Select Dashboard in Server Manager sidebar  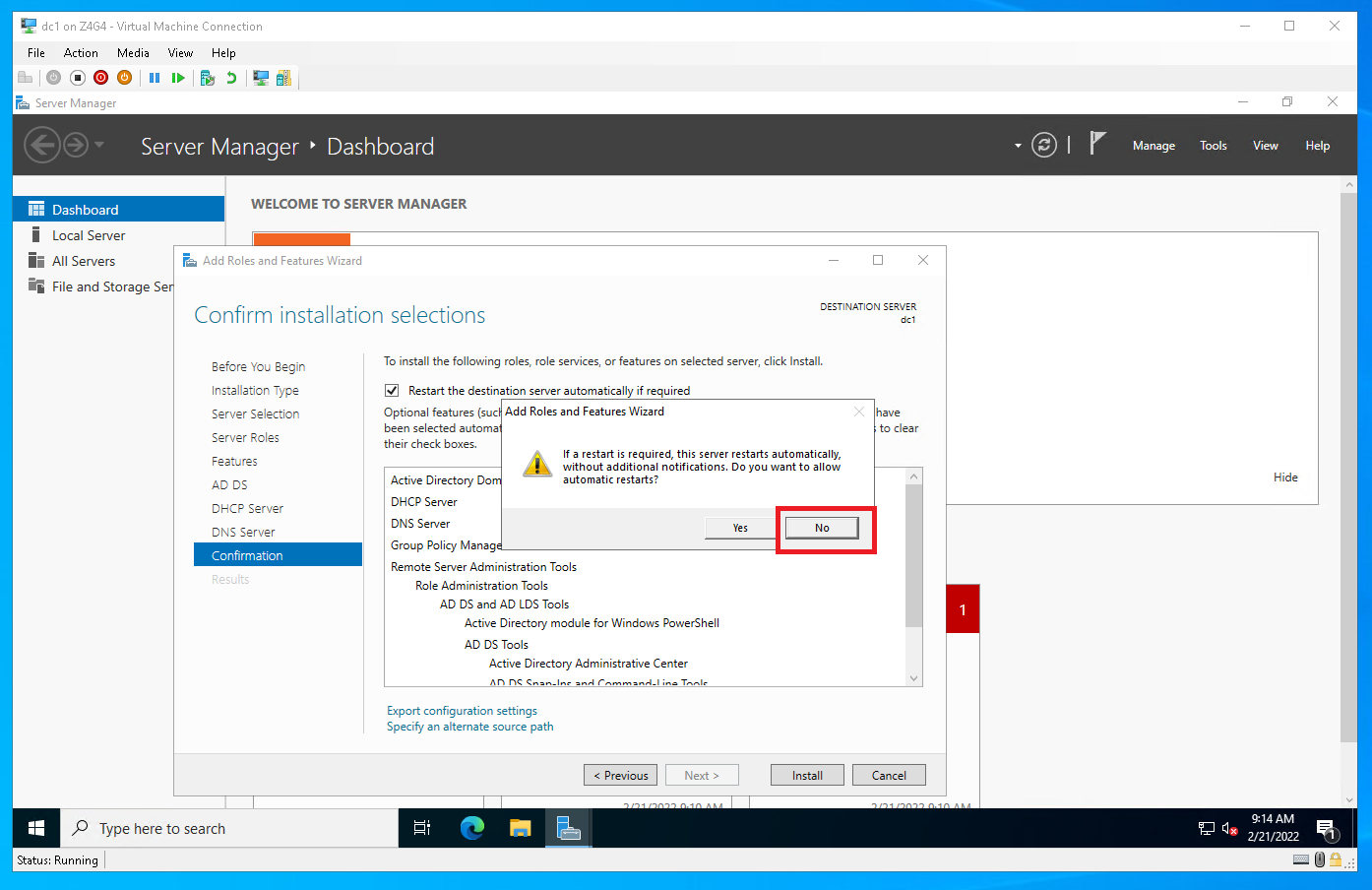[x=119, y=210]
